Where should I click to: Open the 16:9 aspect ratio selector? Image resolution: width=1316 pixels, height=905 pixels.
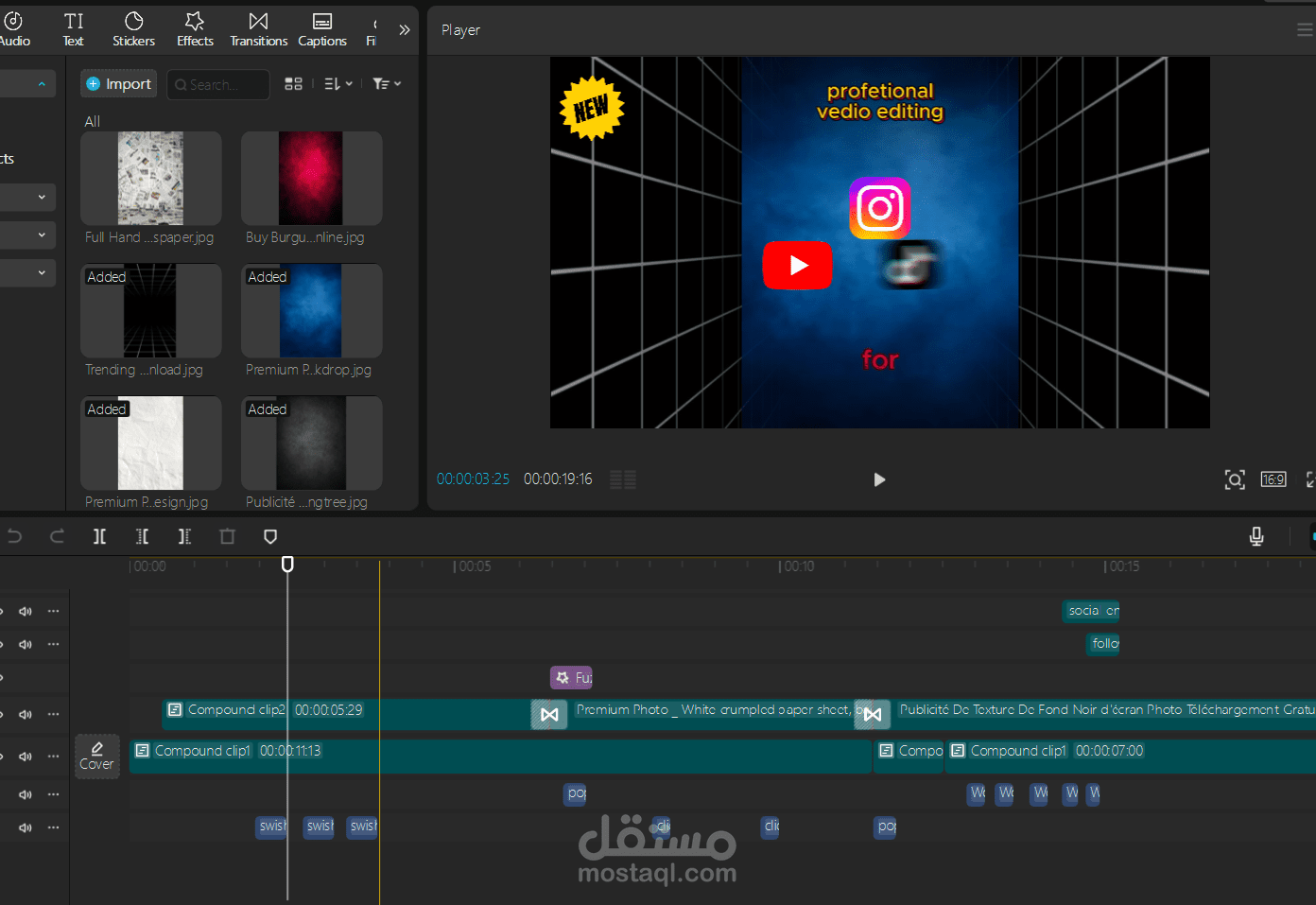coord(1273,479)
